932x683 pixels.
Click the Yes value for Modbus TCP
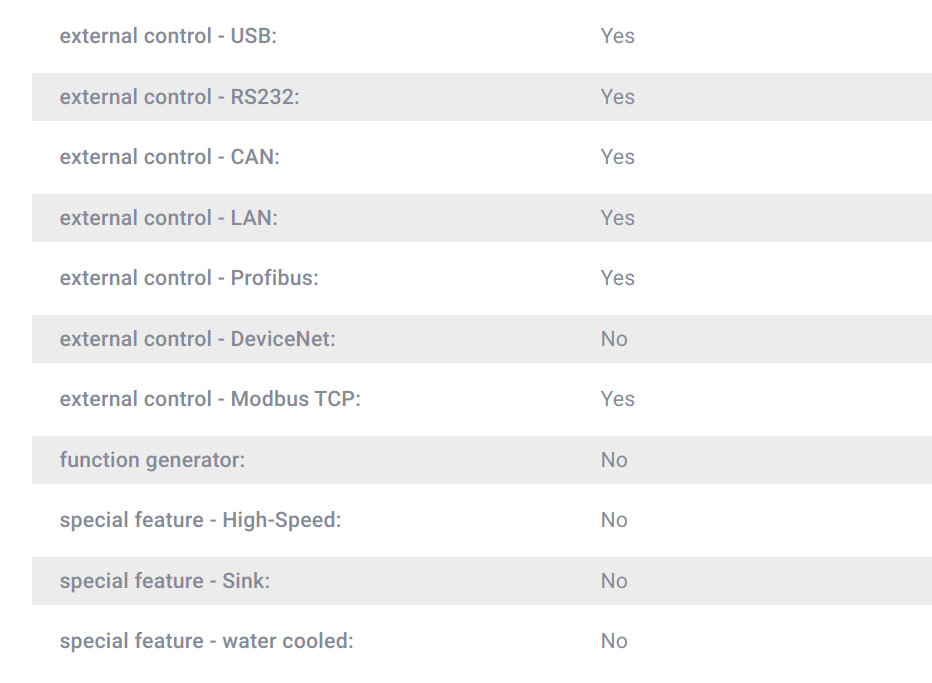(618, 399)
